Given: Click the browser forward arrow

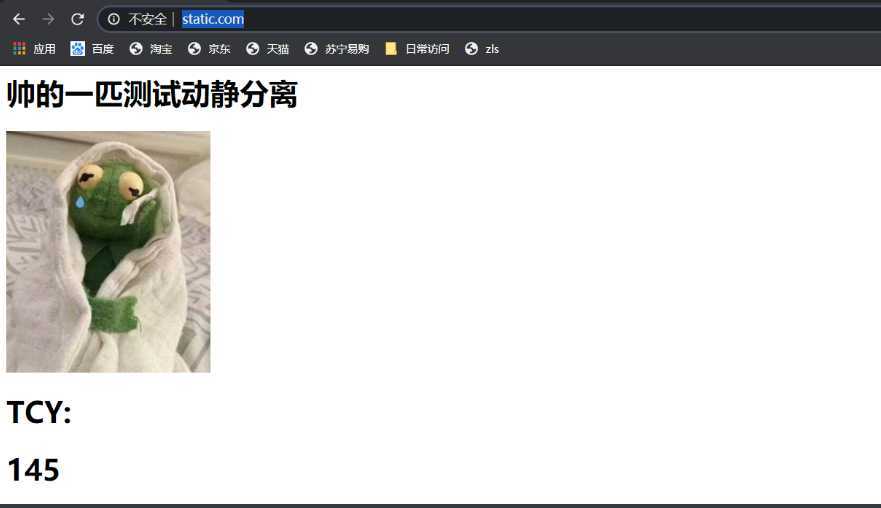Looking at the screenshot, I should click(48, 19).
